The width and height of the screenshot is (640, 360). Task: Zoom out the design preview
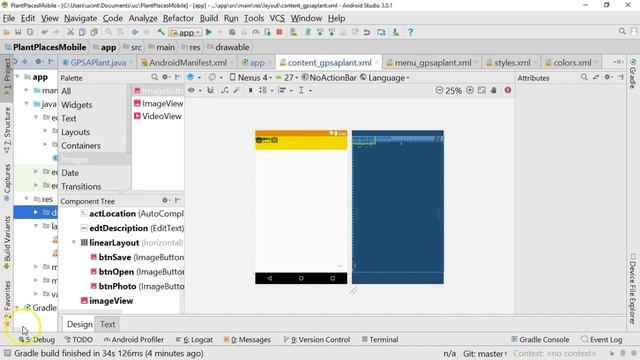pyautogui.click(x=439, y=90)
